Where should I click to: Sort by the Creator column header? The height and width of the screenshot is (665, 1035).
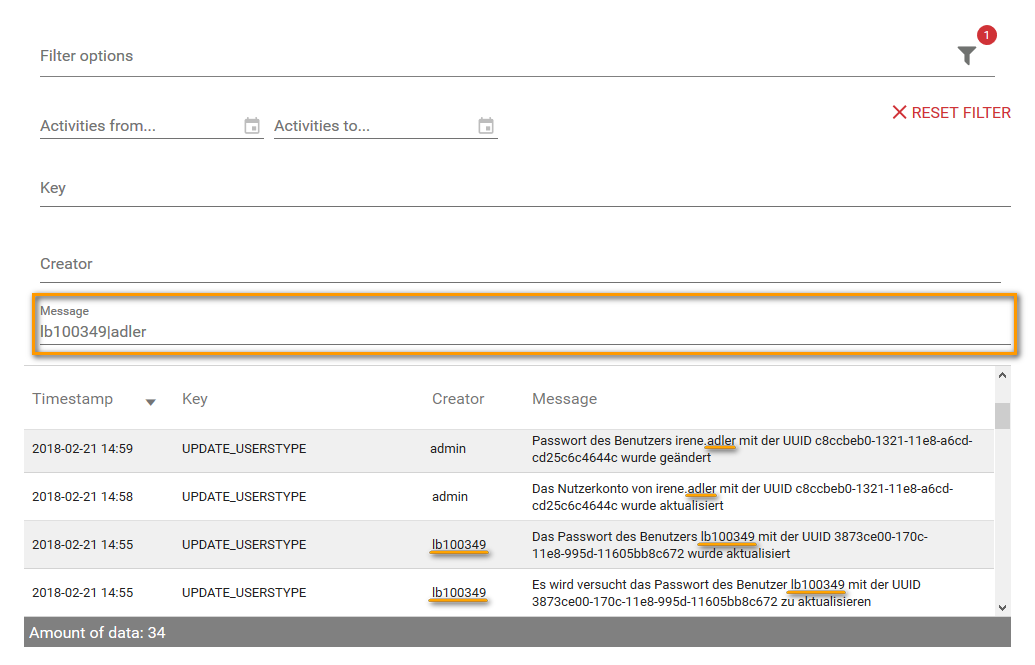click(x=458, y=399)
